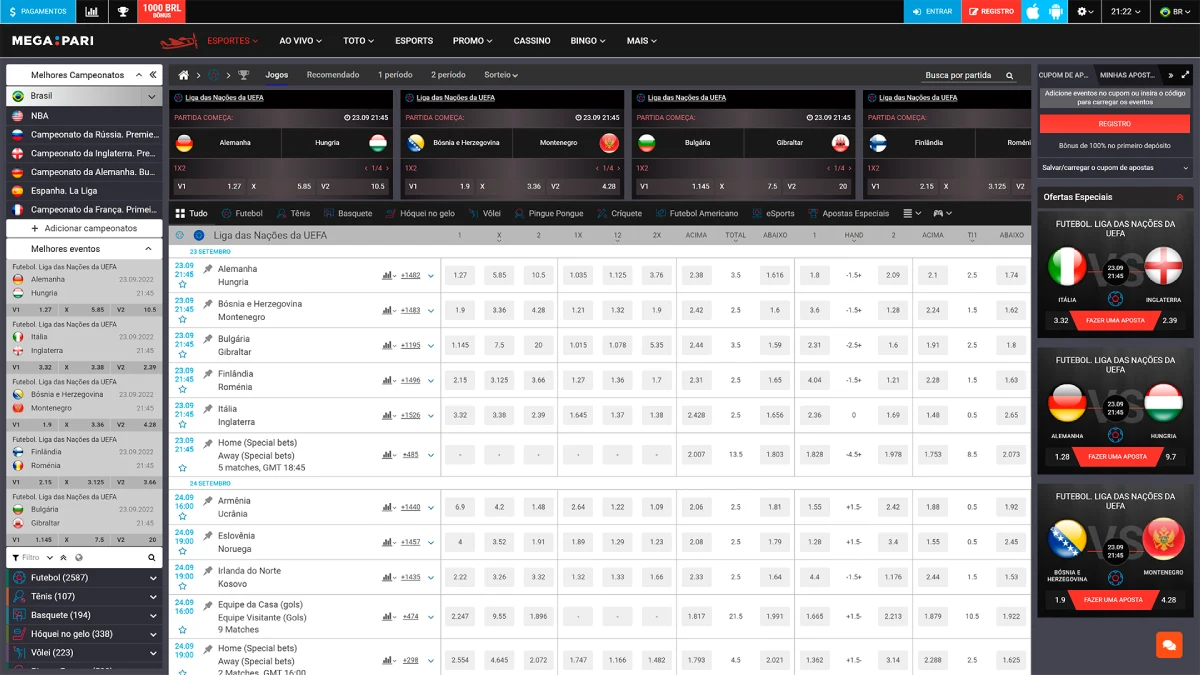The width and height of the screenshot is (1200, 675).
Task: Click the football icon in the breadcrumb
Action: click(x=213, y=75)
